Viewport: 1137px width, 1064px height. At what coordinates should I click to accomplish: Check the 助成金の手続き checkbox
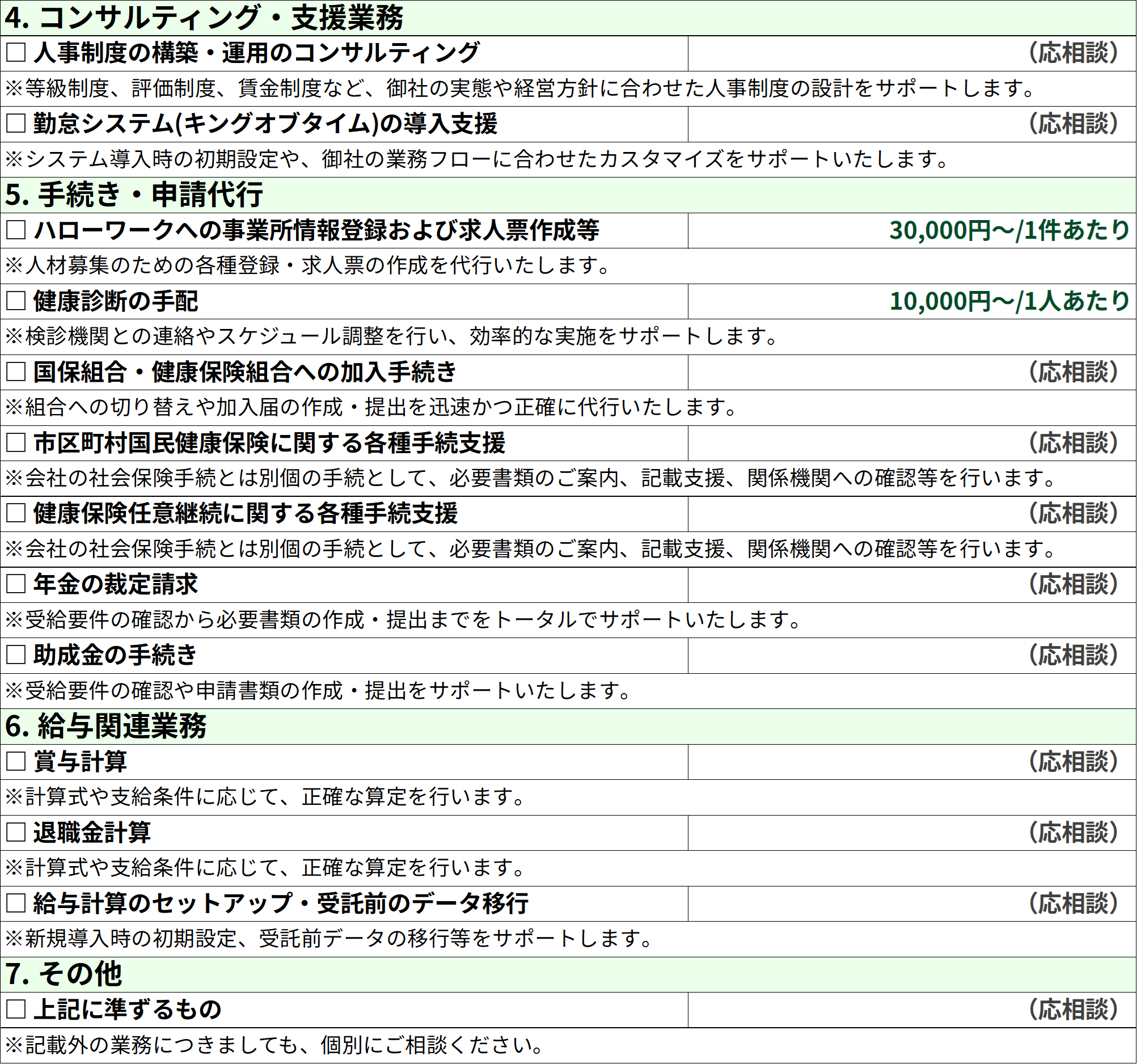click(16, 655)
